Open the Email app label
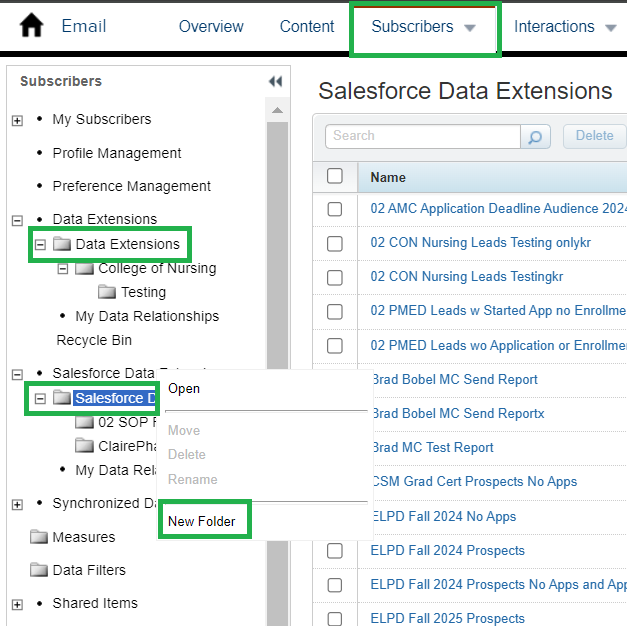The width and height of the screenshot is (627, 626). [x=84, y=26]
